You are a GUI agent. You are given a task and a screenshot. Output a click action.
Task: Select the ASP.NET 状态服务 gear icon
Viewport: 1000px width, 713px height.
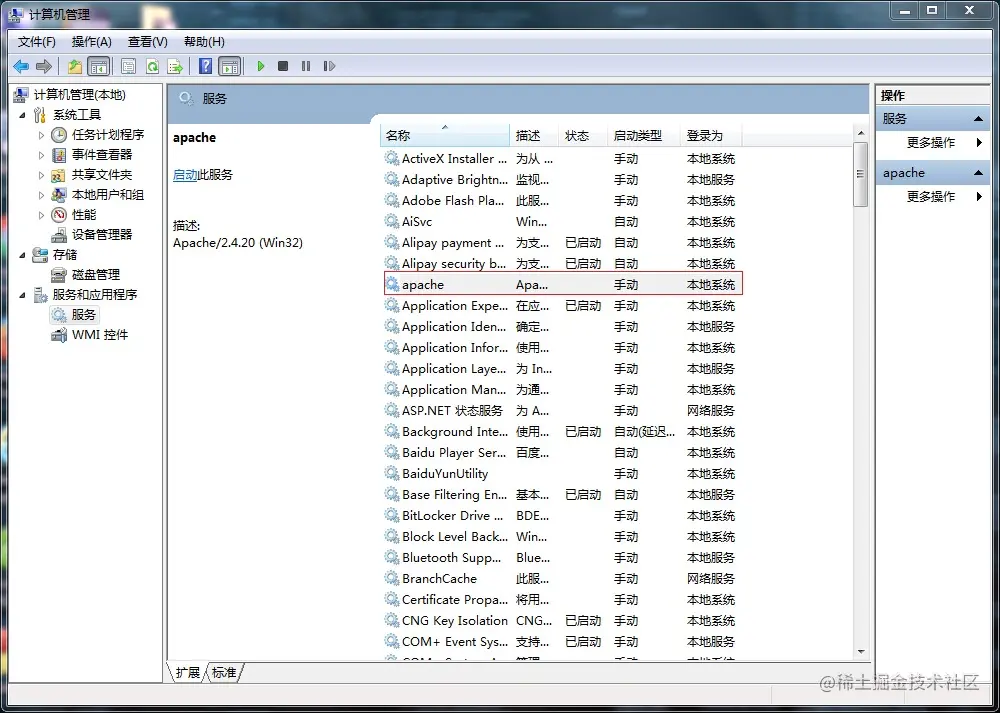coord(392,410)
